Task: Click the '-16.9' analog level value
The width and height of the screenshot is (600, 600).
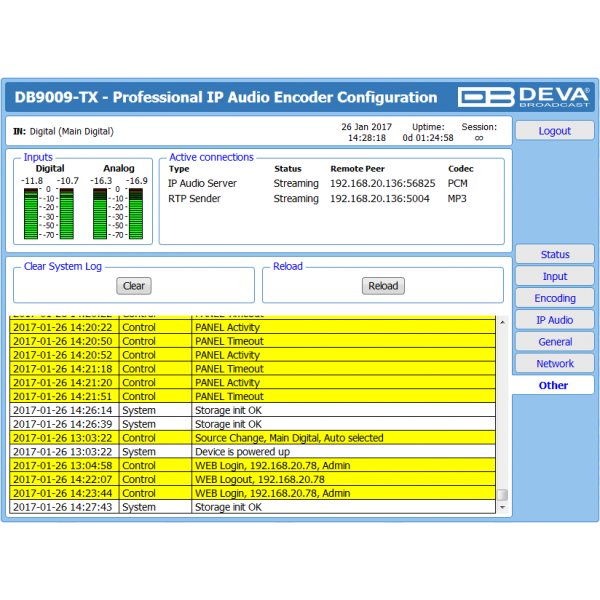Action: pyautogui.click(x=137, y=181)
